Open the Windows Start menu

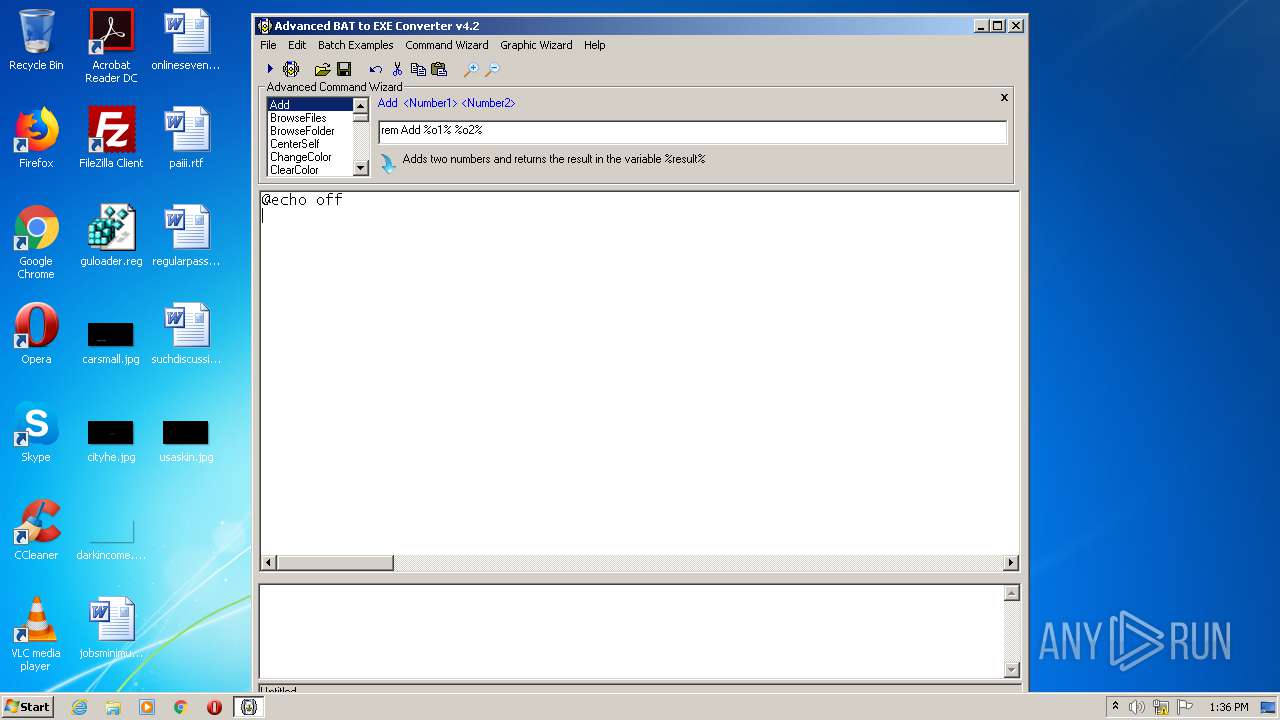coord(28,707)
